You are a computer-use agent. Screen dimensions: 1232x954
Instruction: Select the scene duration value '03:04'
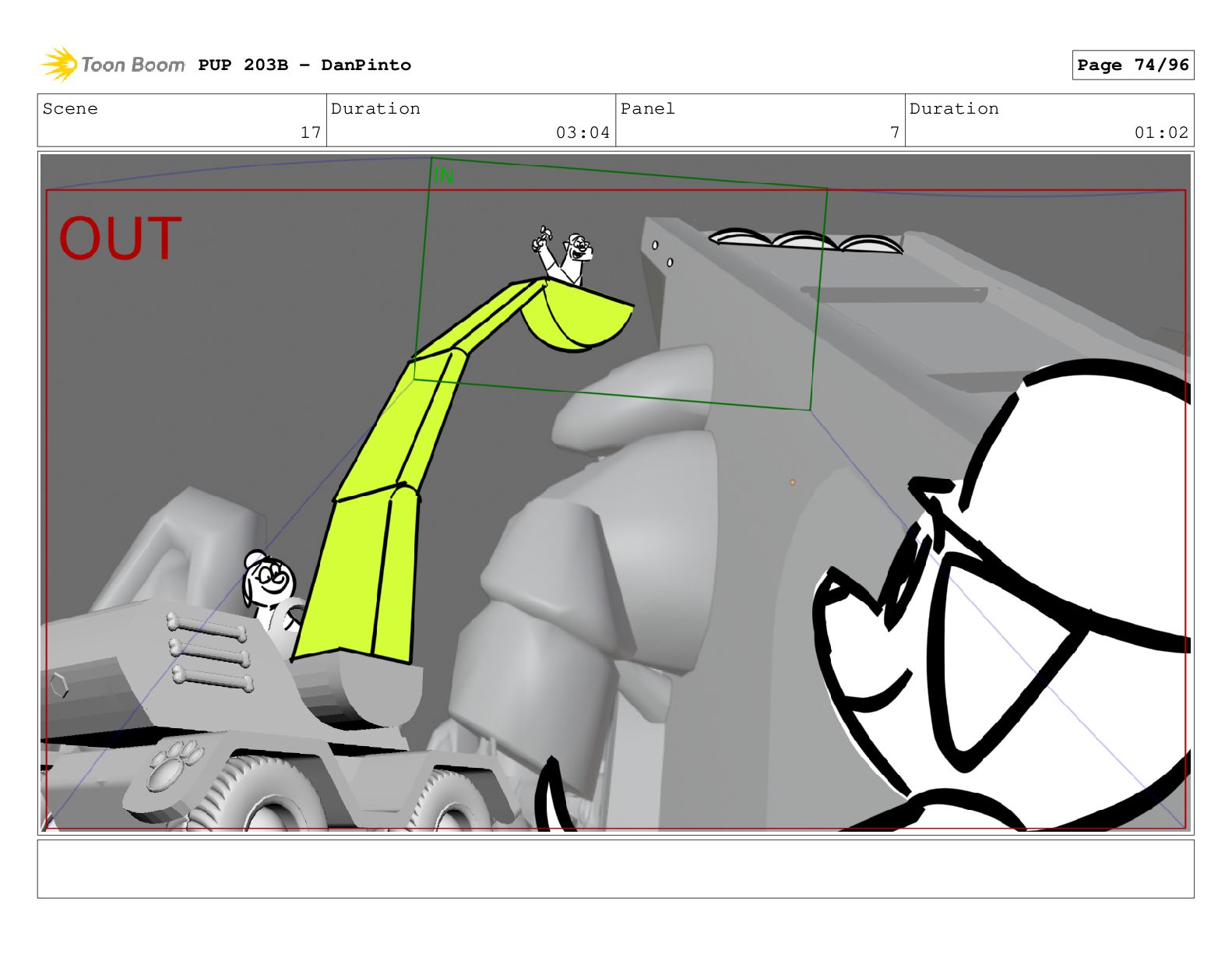[x=583, y=132]
